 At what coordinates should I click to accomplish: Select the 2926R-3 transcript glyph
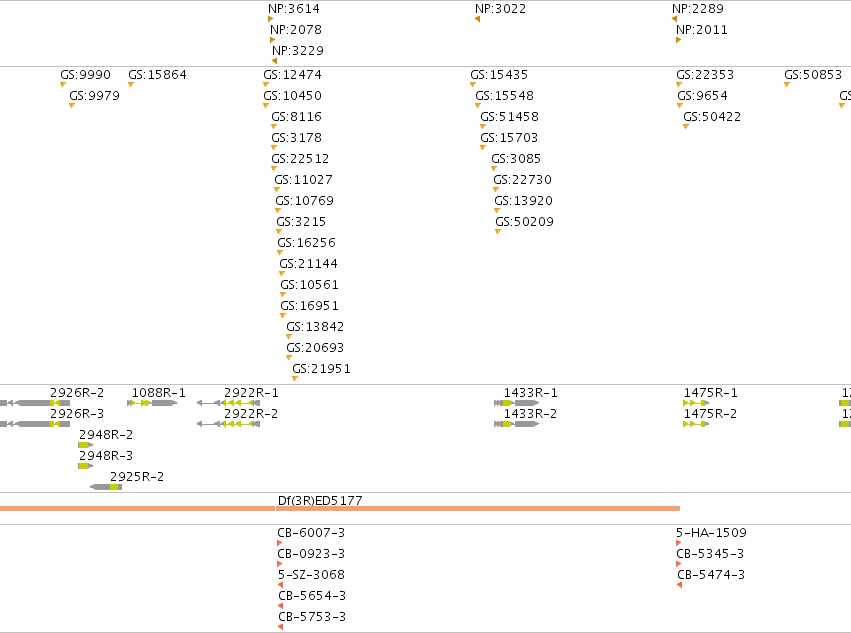[35, 424]
